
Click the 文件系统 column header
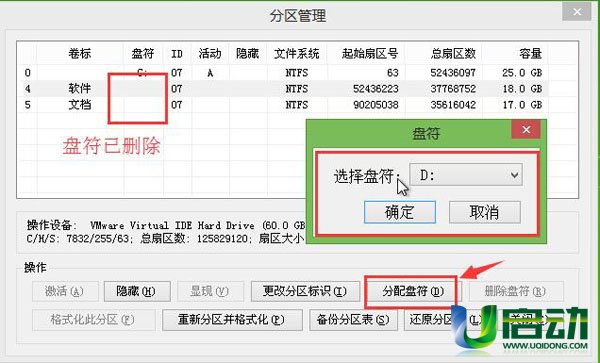[x=297, y=54]
